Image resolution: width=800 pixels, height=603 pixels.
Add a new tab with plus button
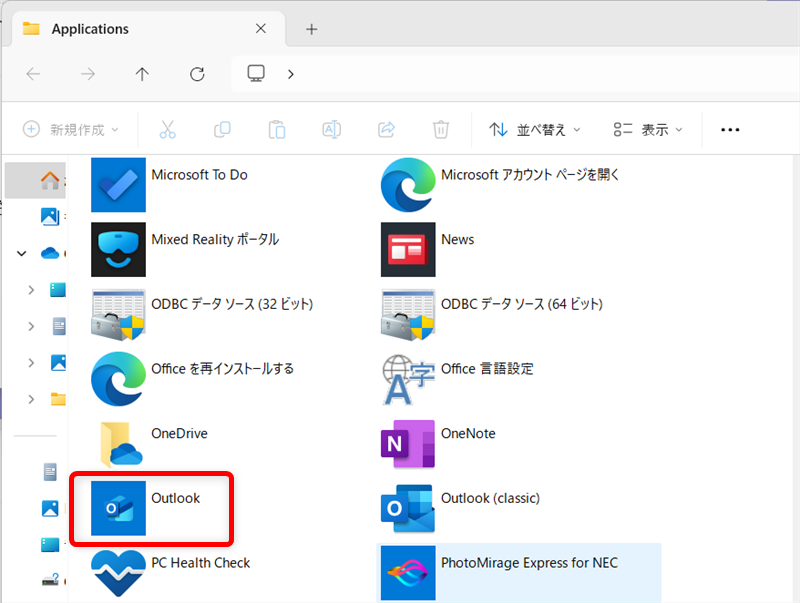tap(311, 29)
